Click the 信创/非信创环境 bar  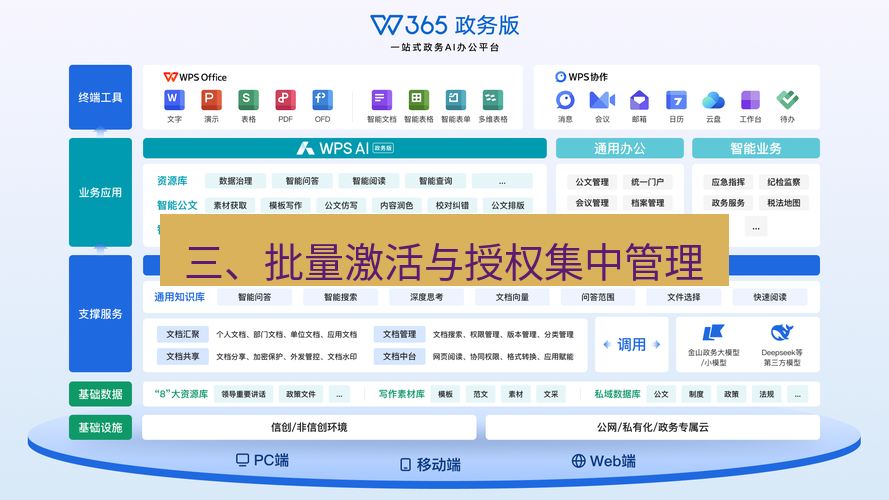[309, 427]
